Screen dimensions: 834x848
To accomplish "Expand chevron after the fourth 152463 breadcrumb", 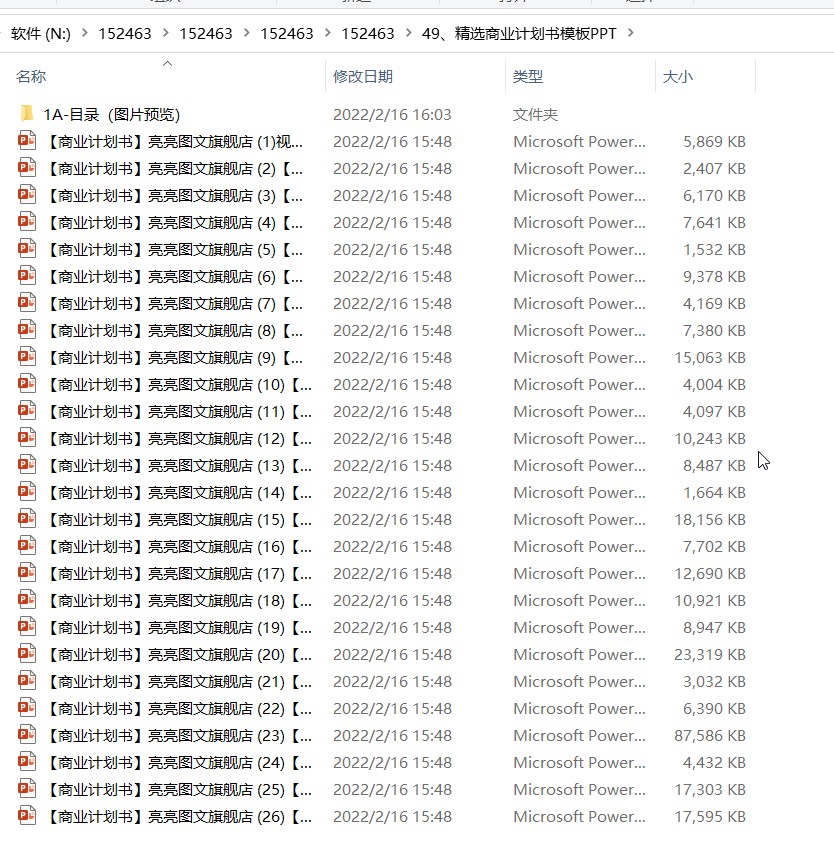I will tap(408, 33).
